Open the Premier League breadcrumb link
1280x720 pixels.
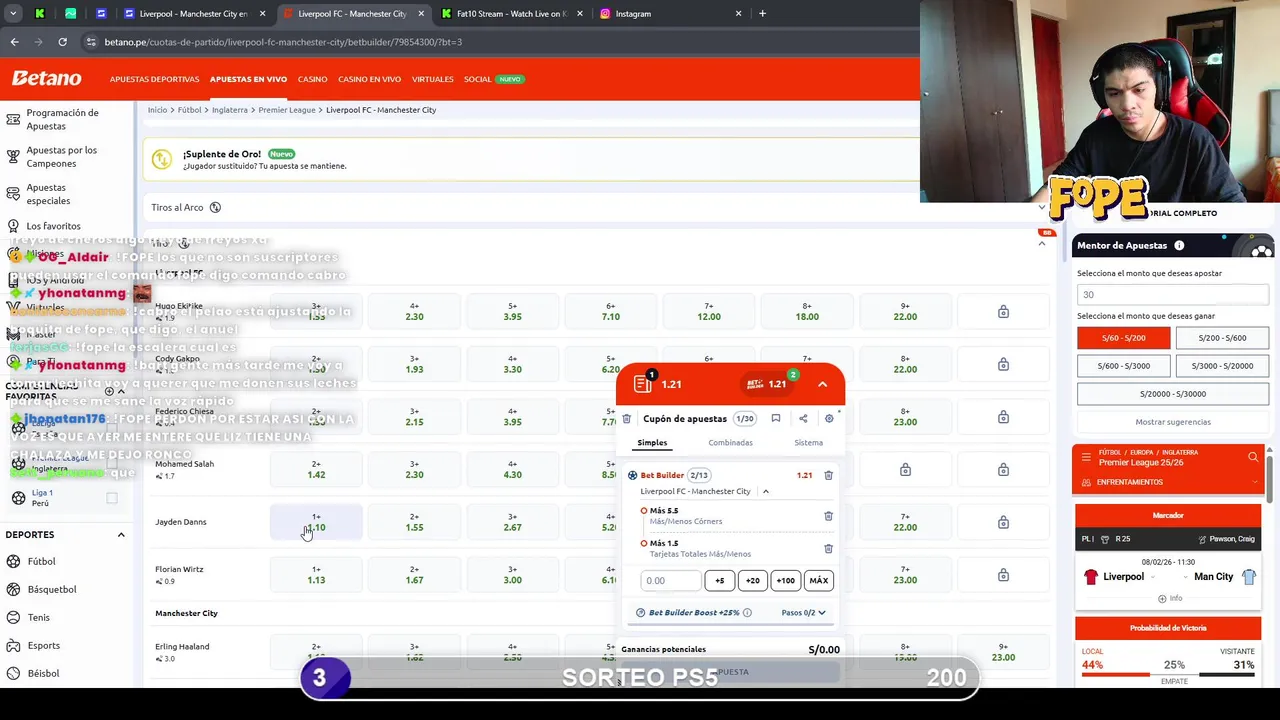tap(287, 110)
